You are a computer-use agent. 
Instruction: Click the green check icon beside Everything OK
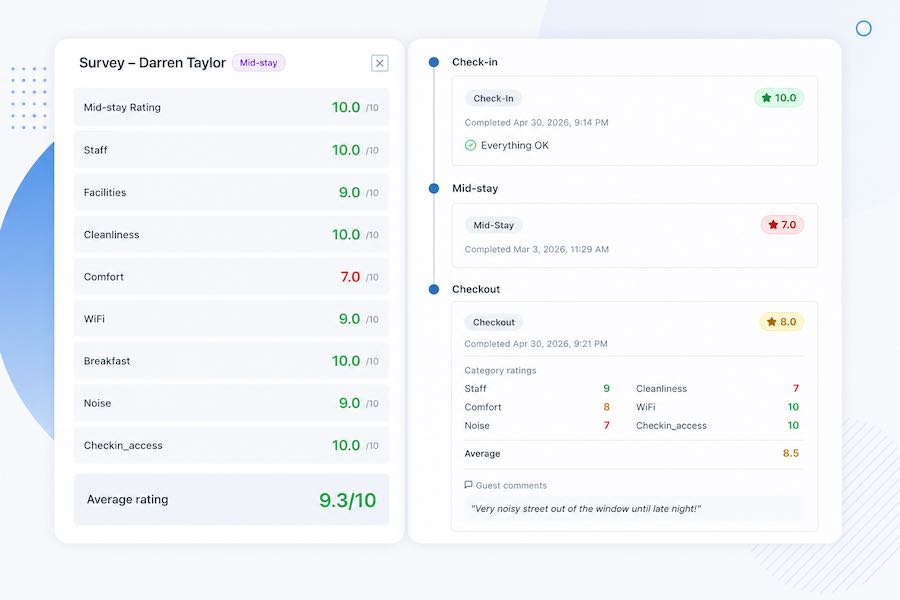[470, 145]
